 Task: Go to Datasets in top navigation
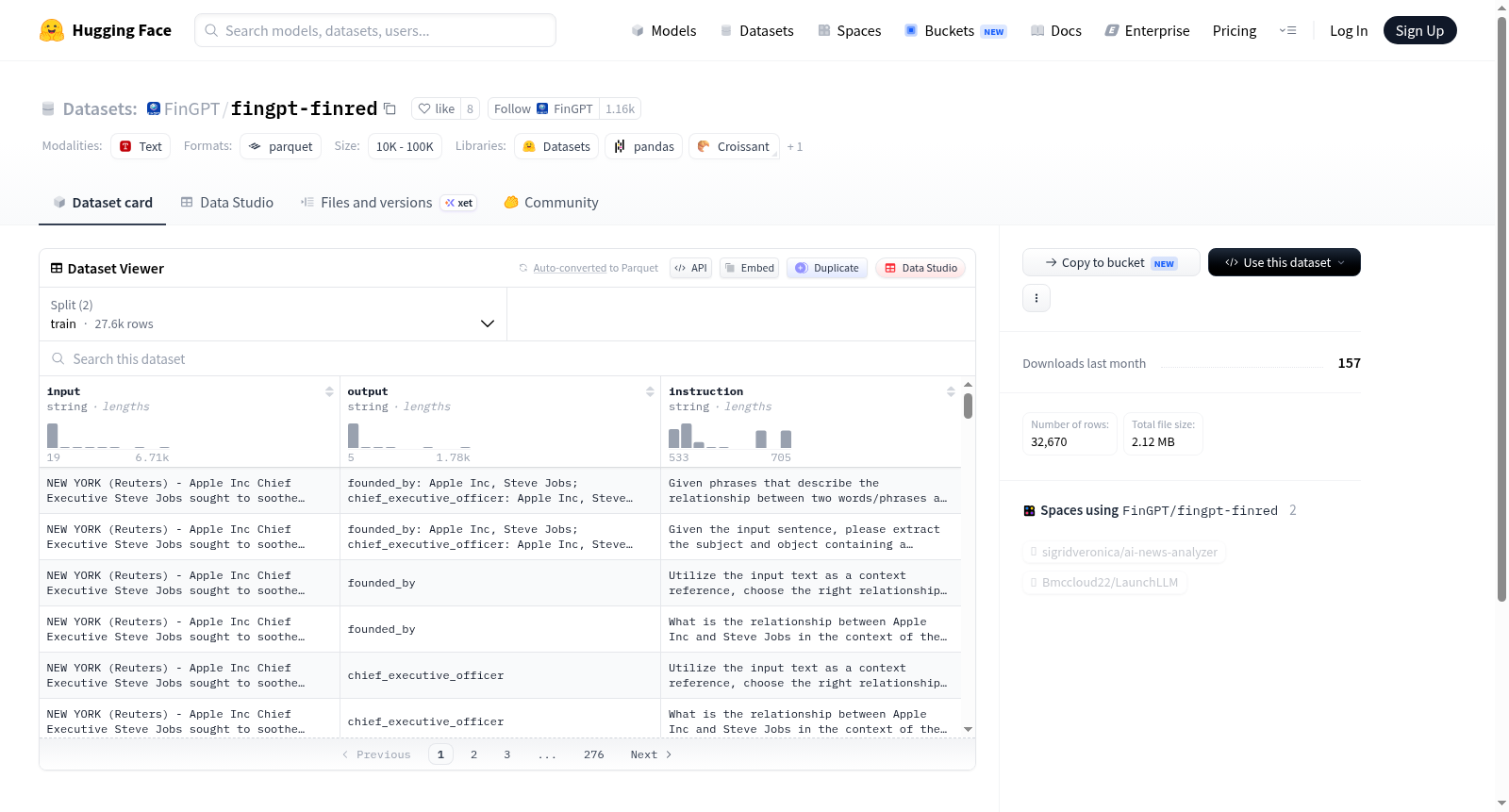pyautogui.click(x=757, y=30)
